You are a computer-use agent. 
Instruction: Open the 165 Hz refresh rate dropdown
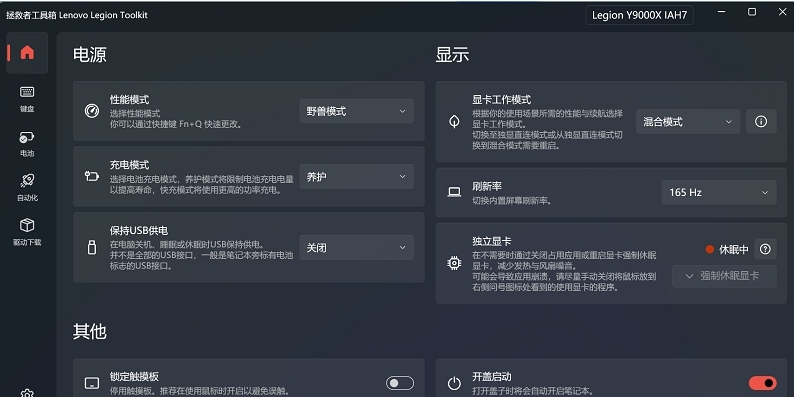point(719,192)
